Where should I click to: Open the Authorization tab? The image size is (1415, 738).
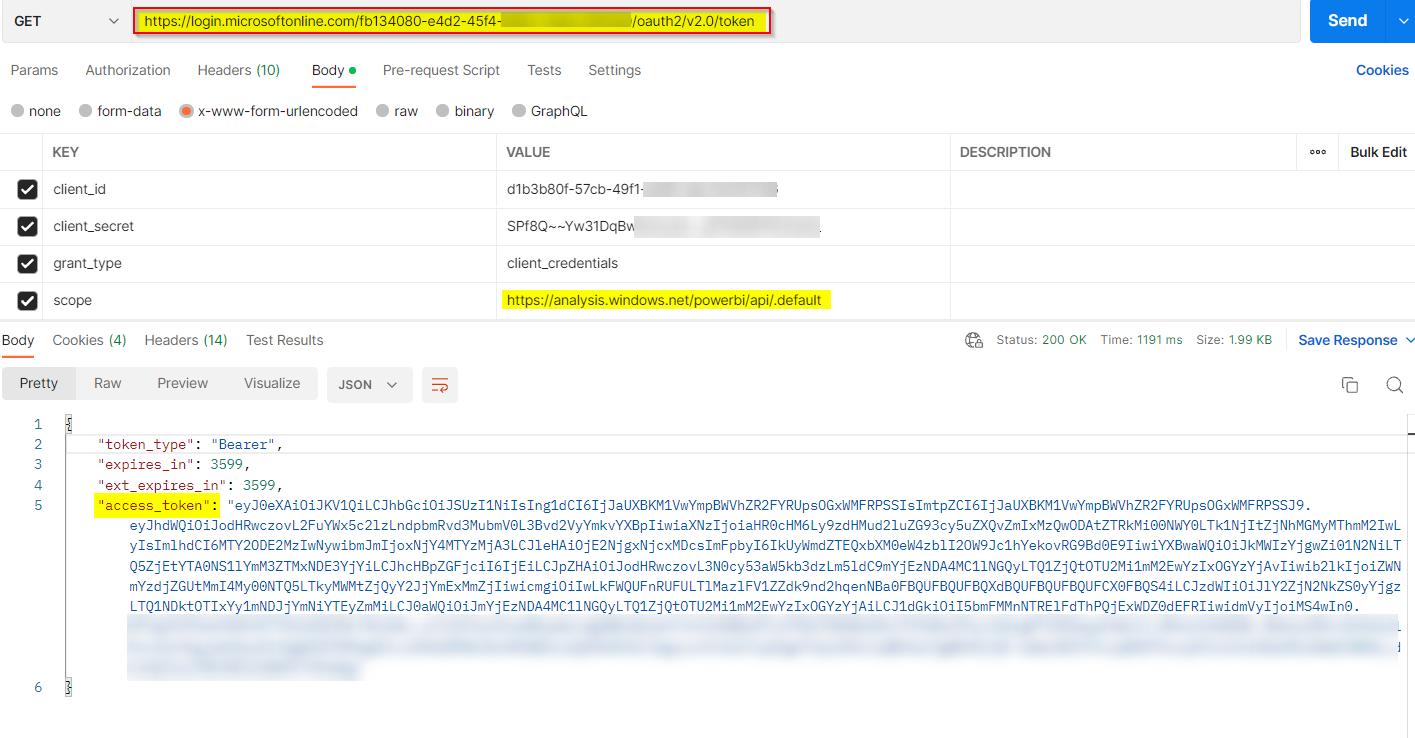click(x=128, y=70)
